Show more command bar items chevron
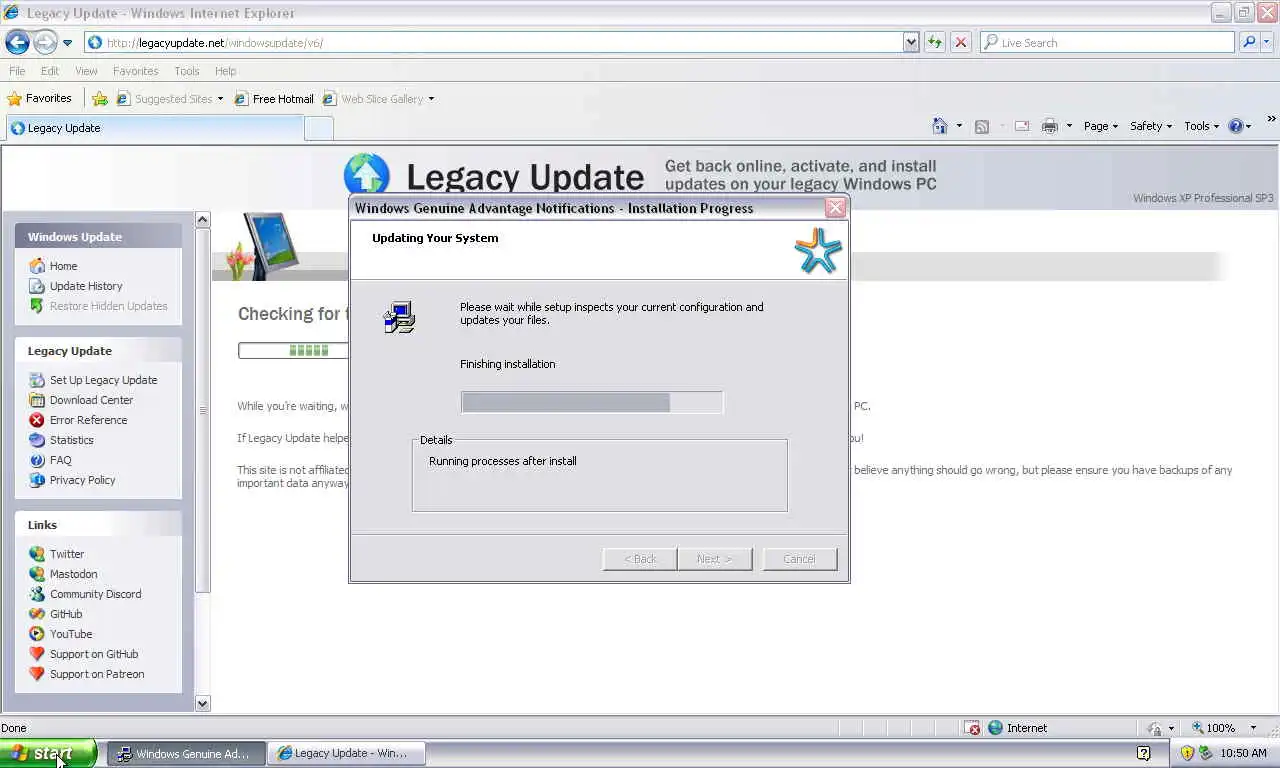The image size is (1280, 768). click(1272, 119)
